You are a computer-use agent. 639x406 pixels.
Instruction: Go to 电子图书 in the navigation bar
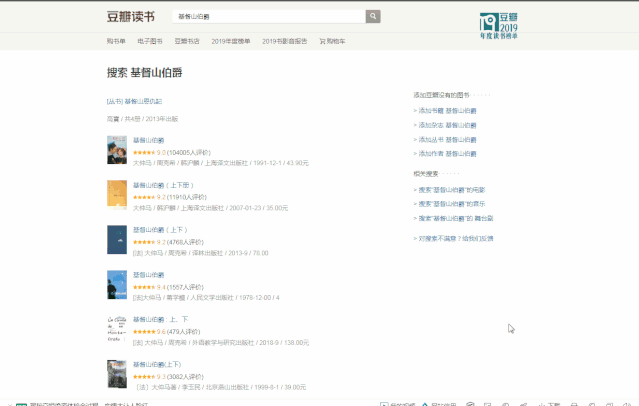tap(150, 41)
